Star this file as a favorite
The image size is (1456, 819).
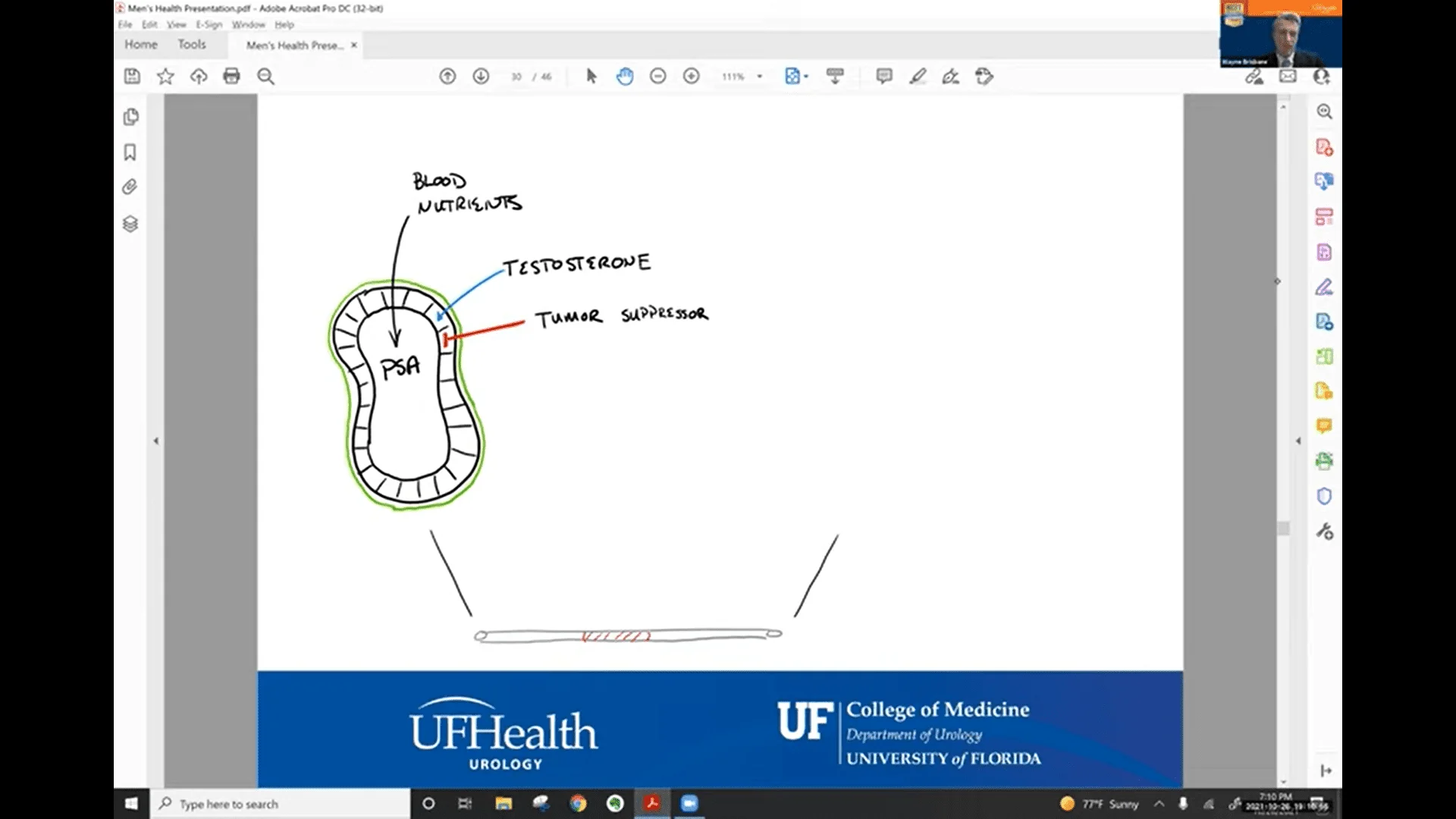165,76
